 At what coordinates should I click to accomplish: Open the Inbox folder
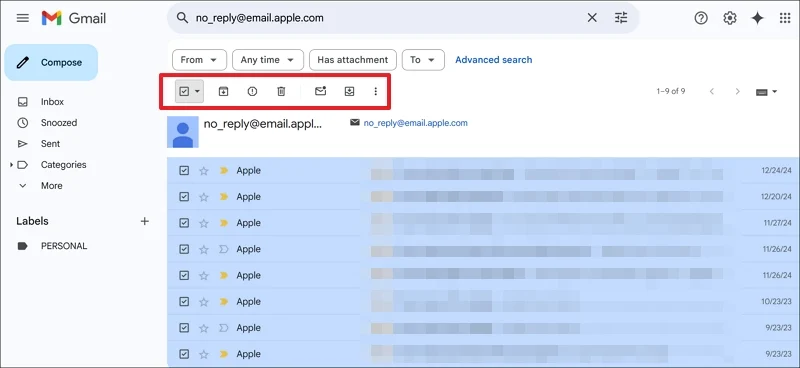[52, 102]
